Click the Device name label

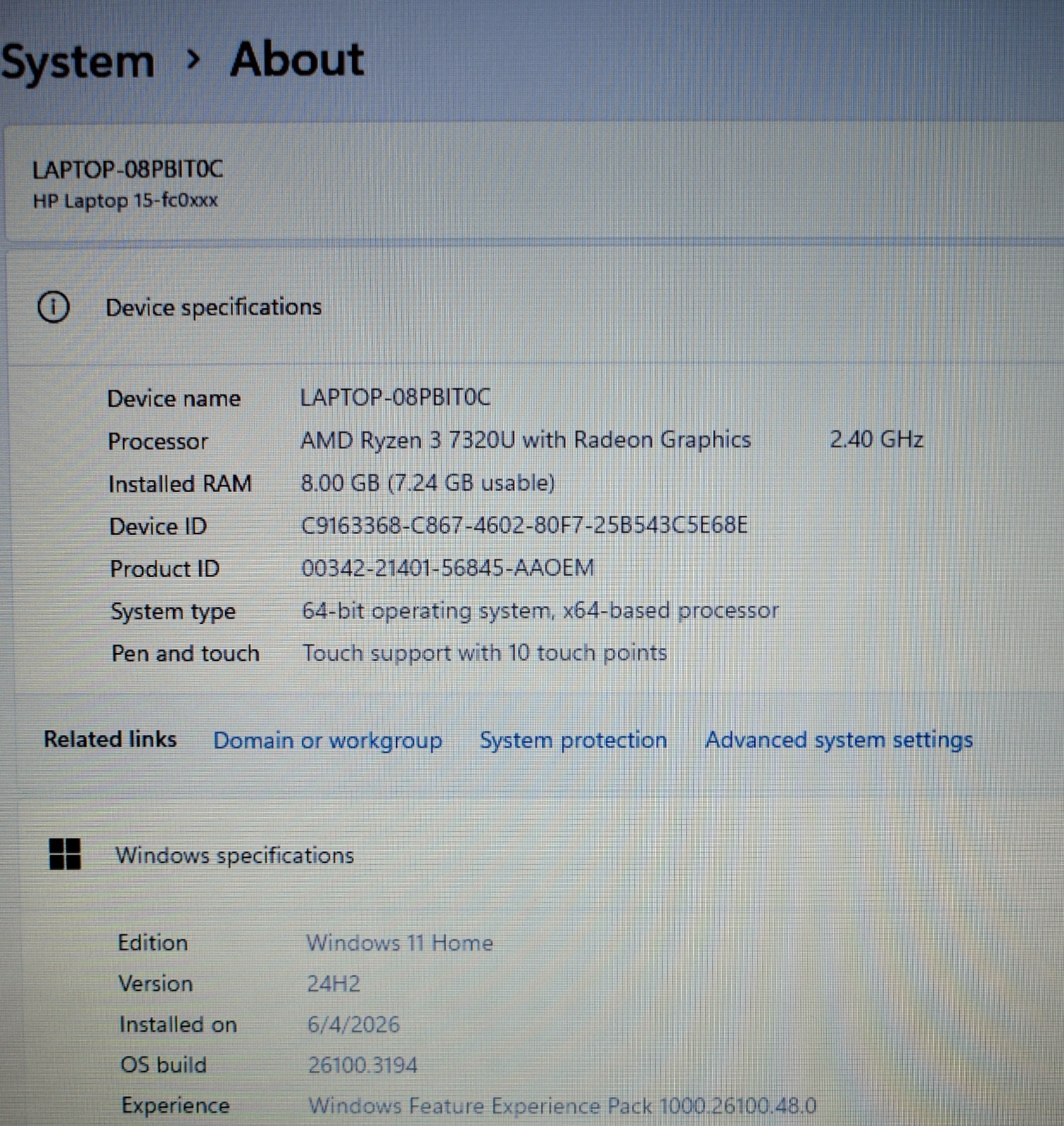point(174,398)
